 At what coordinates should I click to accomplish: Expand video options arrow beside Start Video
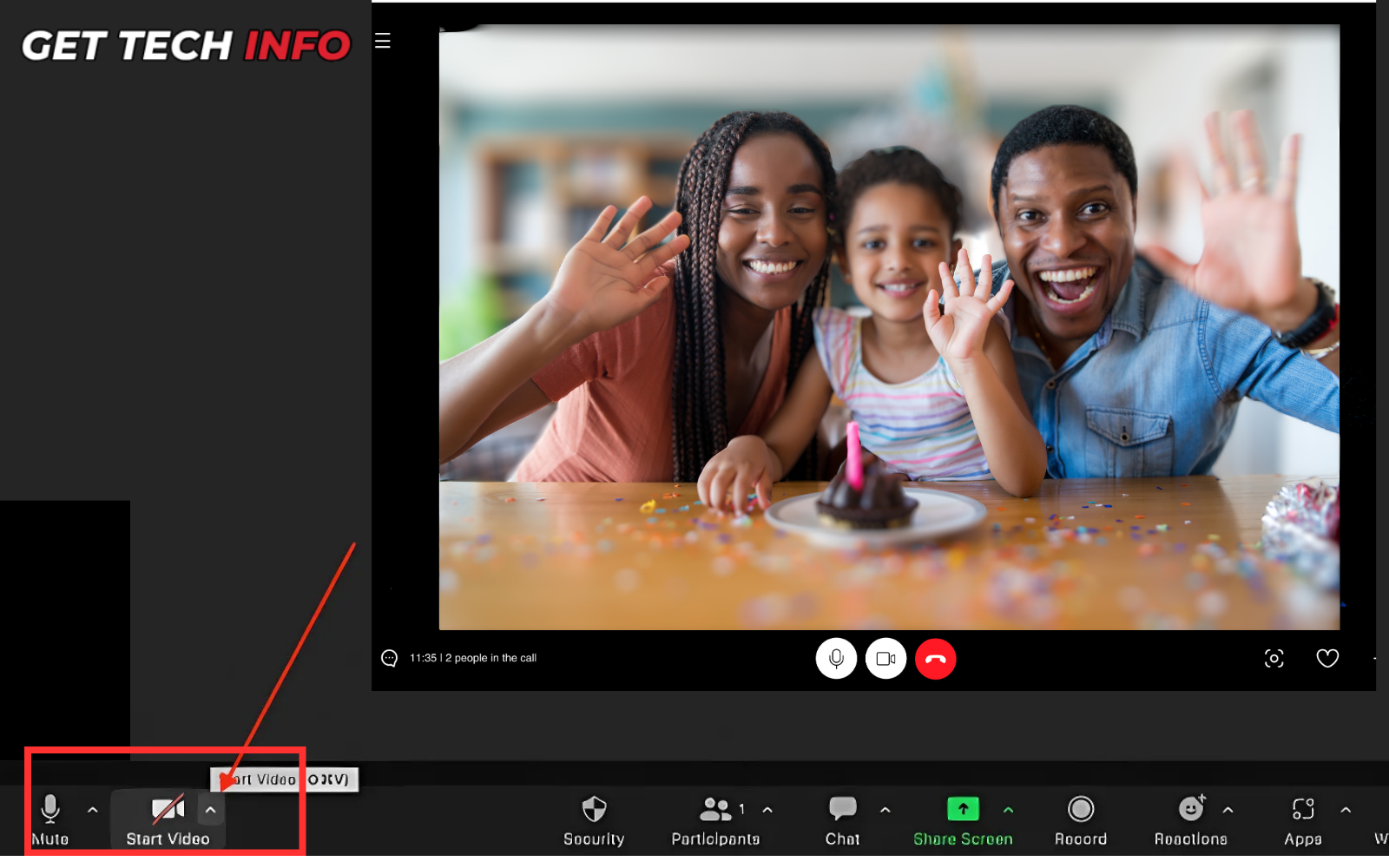pos(210,810)
